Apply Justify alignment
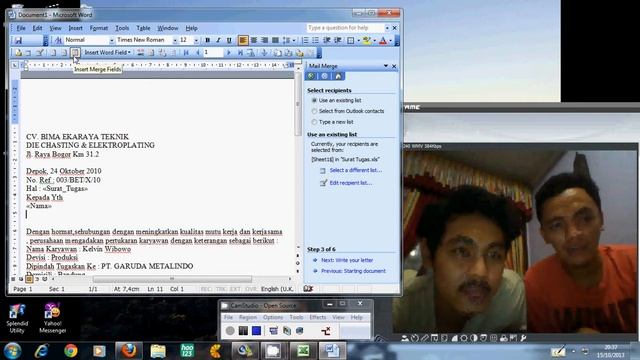Viewport: 640px width, 360px height. 276,40
